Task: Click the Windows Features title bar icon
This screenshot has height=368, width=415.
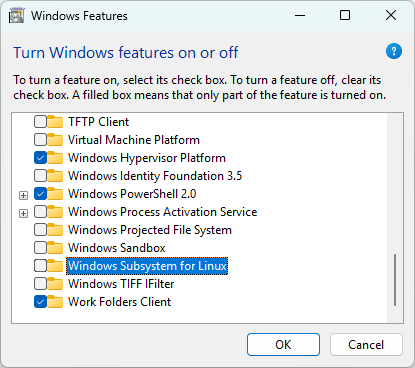Action: click(x=16, y=16)
